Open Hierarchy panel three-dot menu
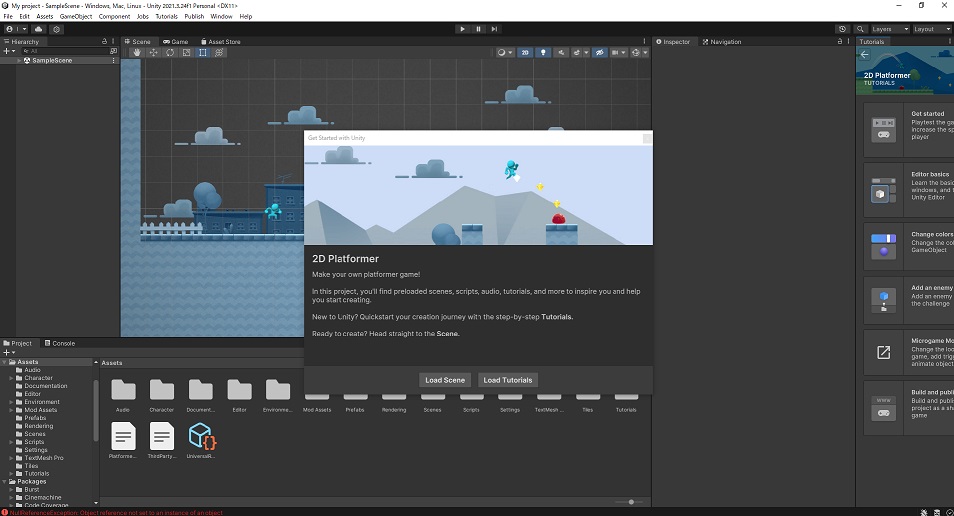The height and width of the screenshot is (516, 954). click(113, 41)
